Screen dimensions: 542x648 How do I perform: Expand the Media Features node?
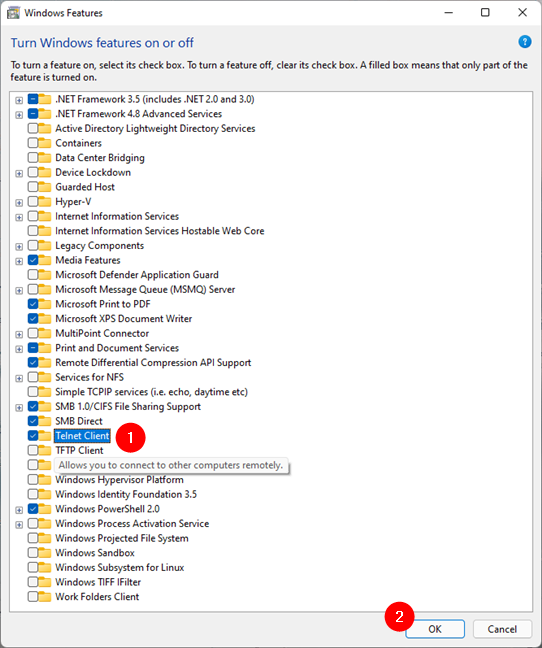click(x=19, y=261)
